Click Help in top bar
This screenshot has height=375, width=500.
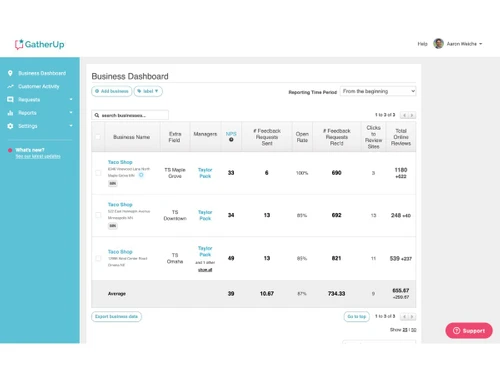pyautogui.click(x=422, y=44)
